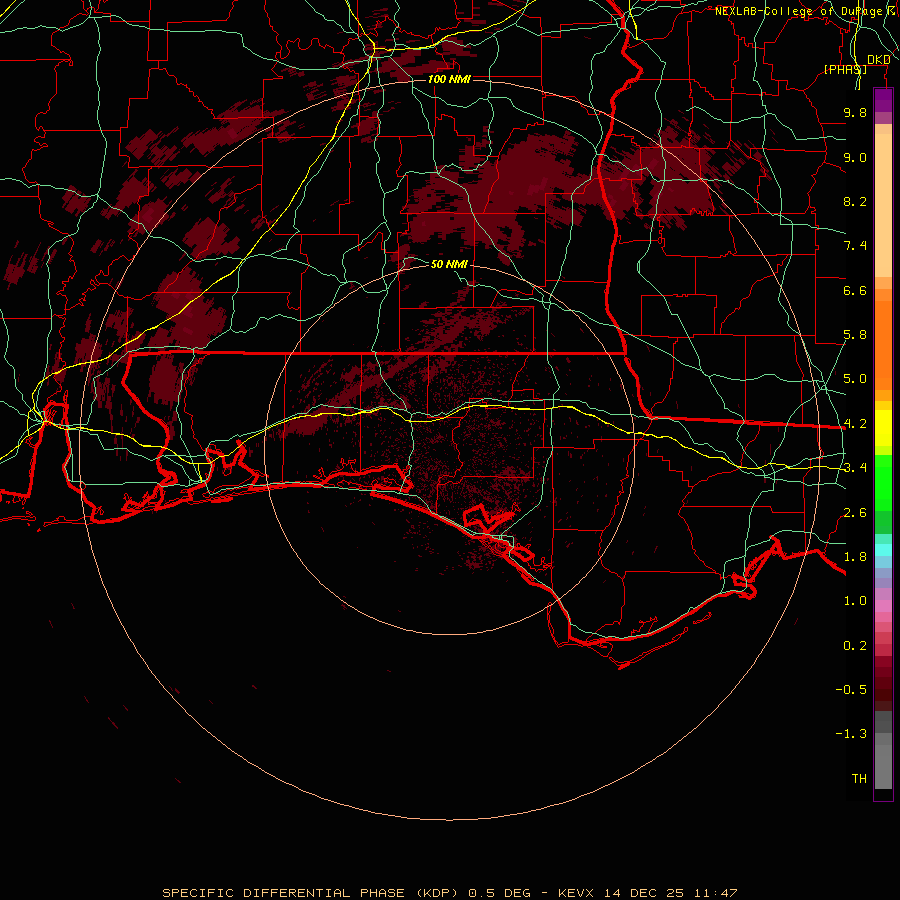The image size is (900, 900).
Task: Select the 5.8 scale value
Action: 855,335
